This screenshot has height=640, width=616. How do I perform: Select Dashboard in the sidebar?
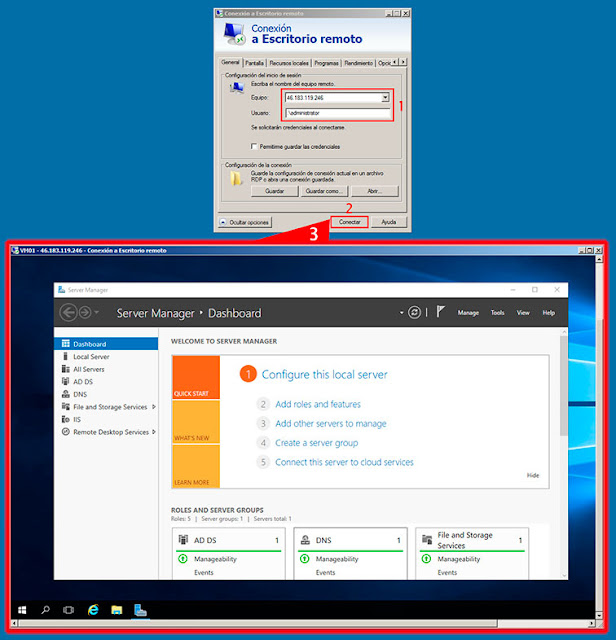coord(106,344)
